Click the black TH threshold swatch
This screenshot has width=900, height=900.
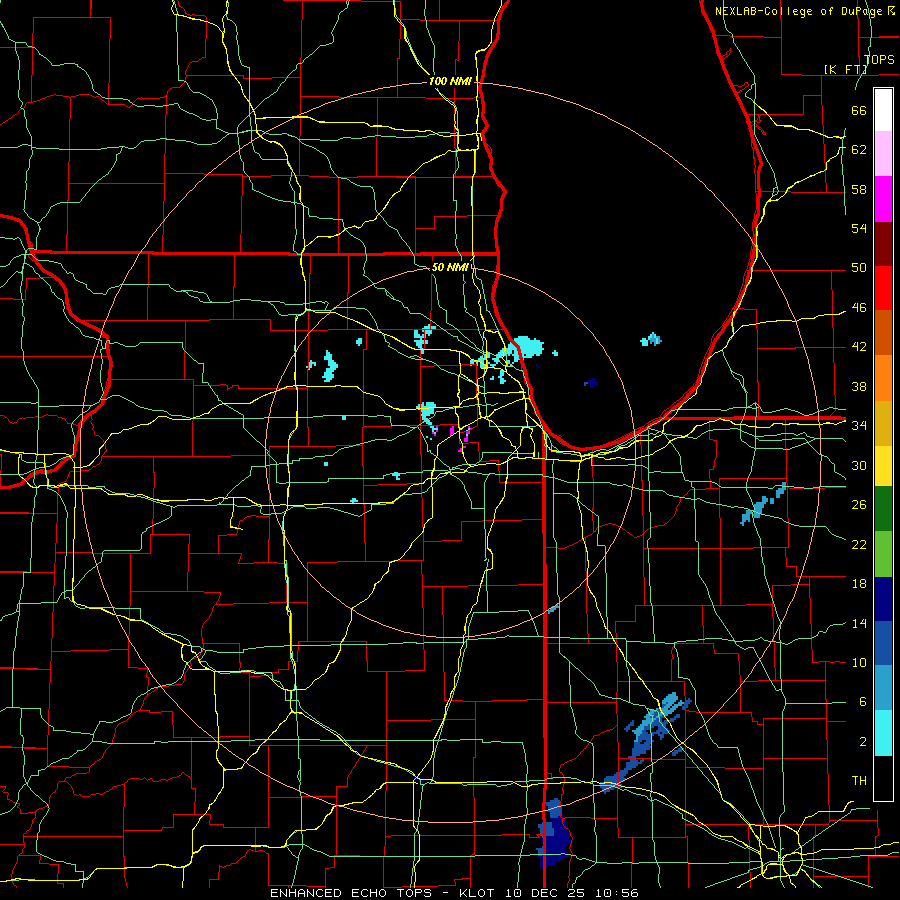(x=883, y=778)
